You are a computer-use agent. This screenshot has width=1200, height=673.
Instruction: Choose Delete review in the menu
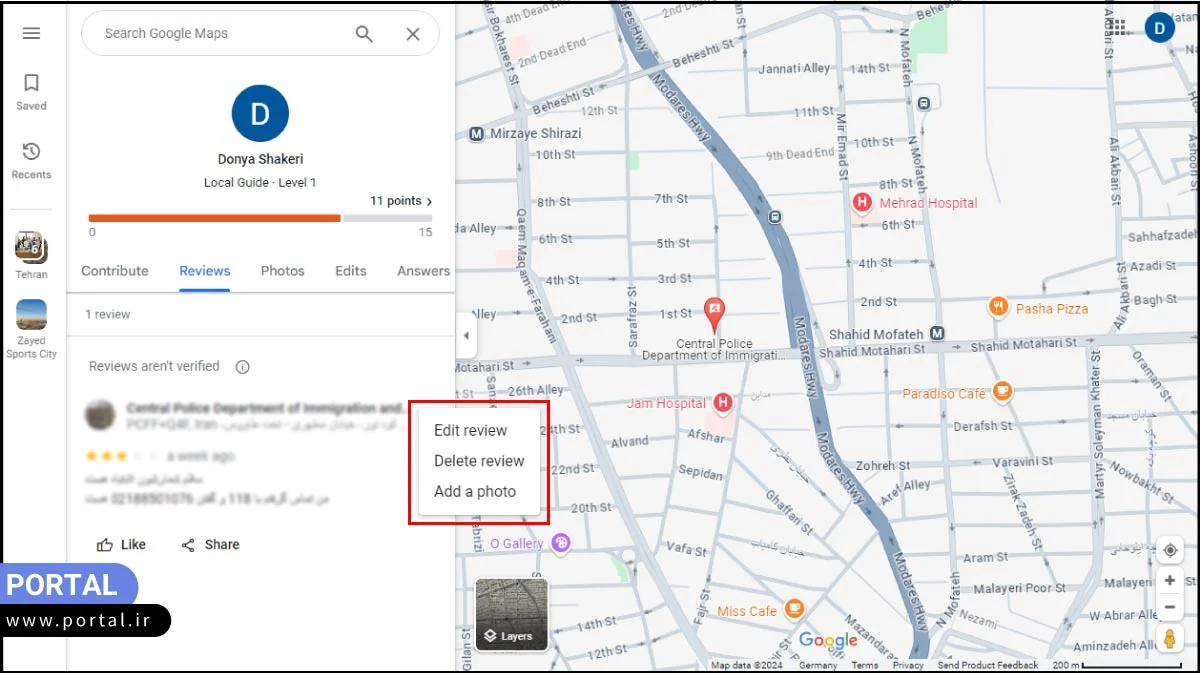(x=479, y=461)
